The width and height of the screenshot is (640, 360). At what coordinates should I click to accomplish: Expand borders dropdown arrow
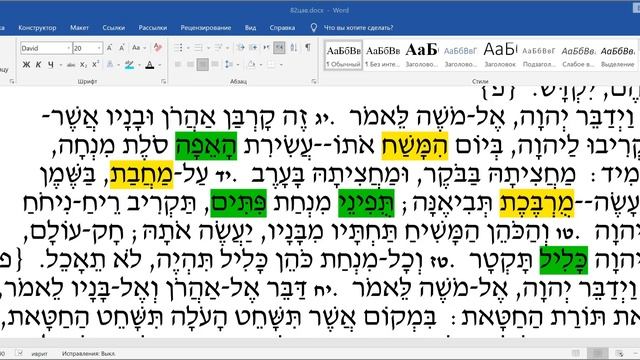(x=281, y=64)
